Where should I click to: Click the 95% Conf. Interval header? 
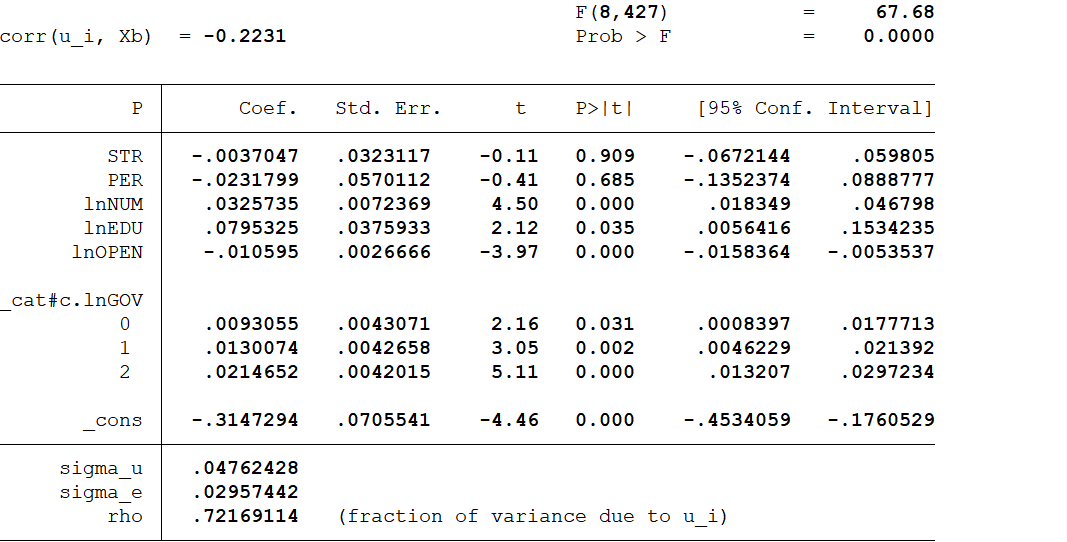coord(814,108)
